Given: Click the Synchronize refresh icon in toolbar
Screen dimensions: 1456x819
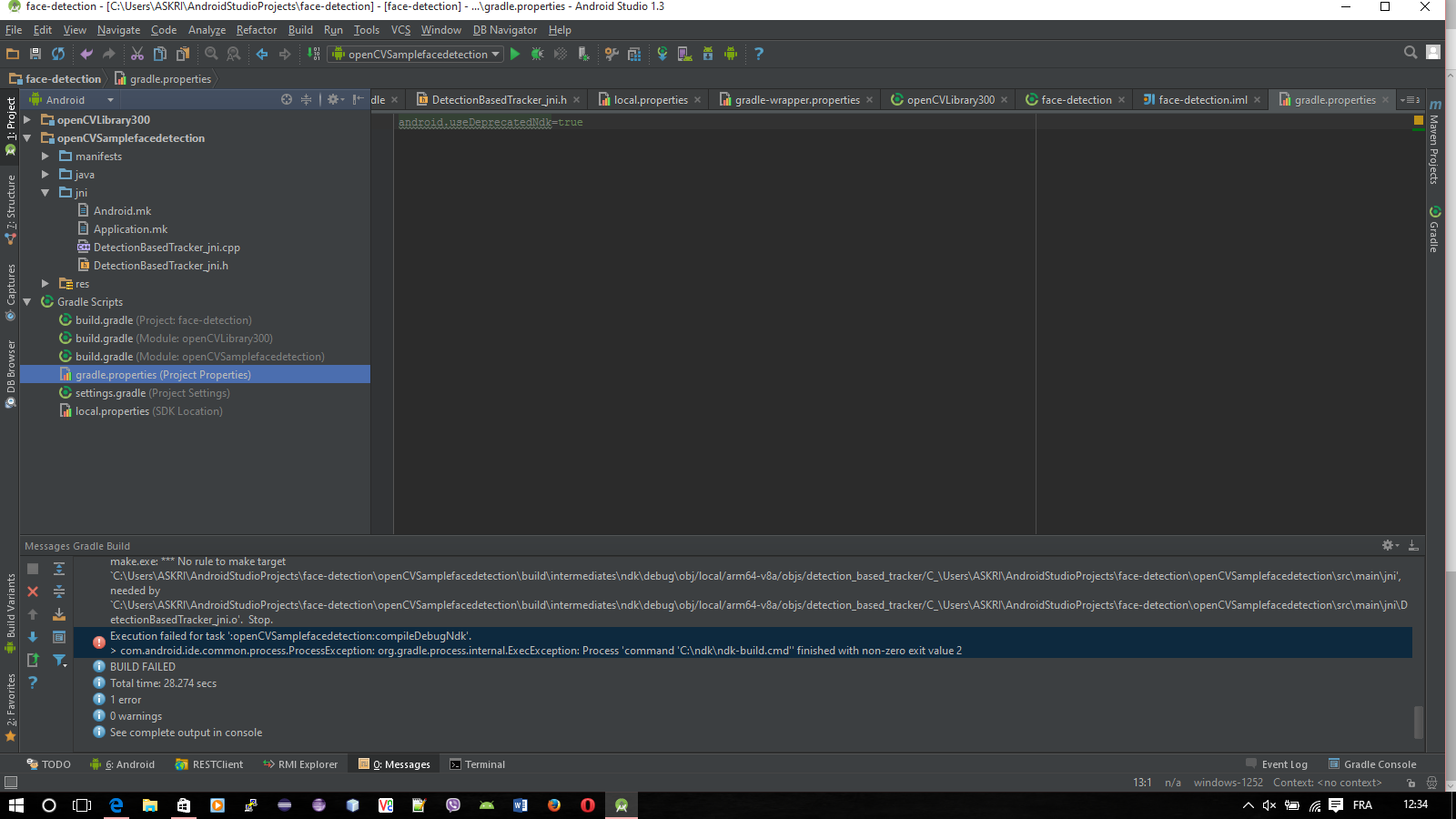Looking at the screenshot, I should point(58,54).
